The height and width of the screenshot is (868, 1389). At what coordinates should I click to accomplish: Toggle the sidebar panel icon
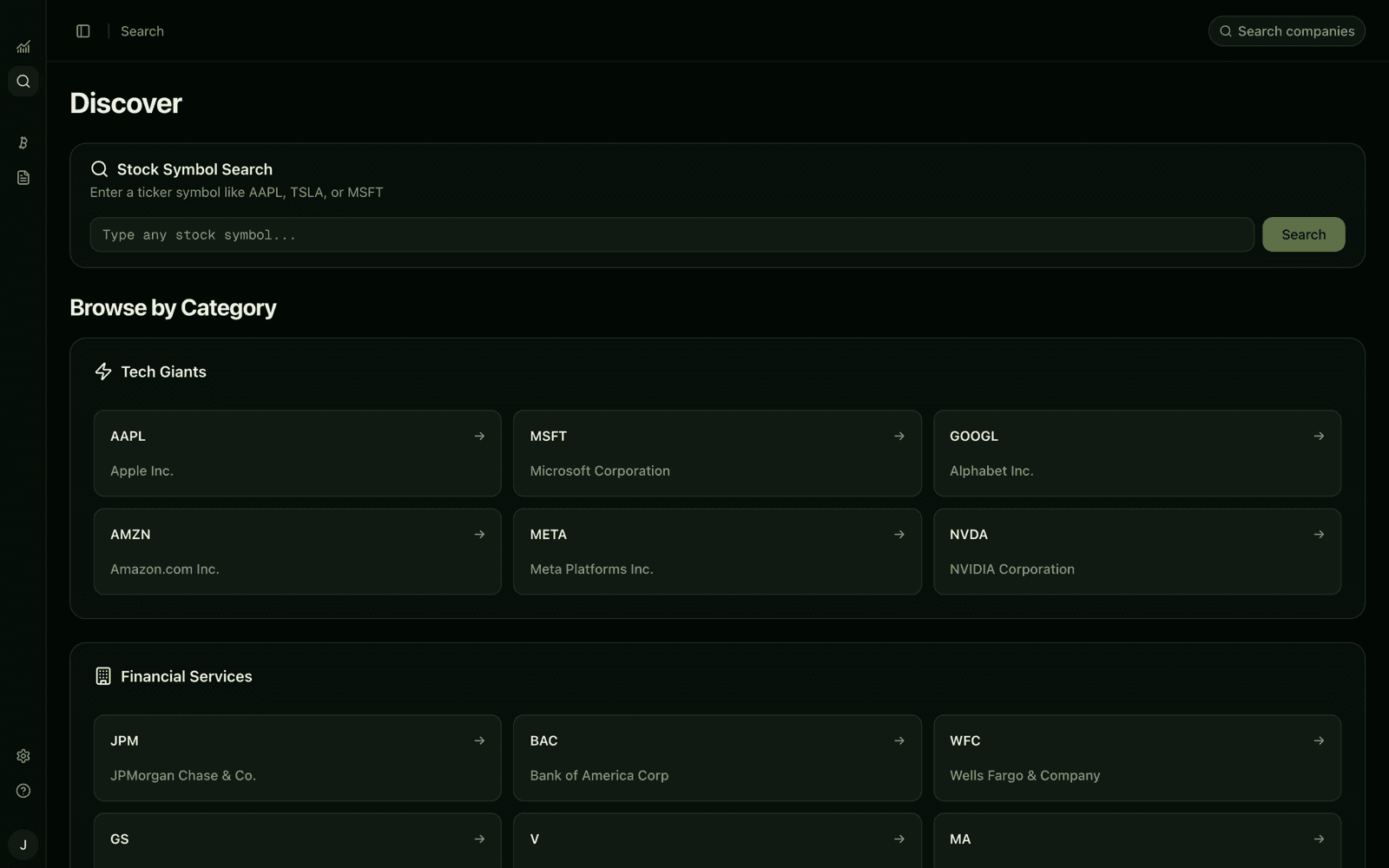pos(83,31)
